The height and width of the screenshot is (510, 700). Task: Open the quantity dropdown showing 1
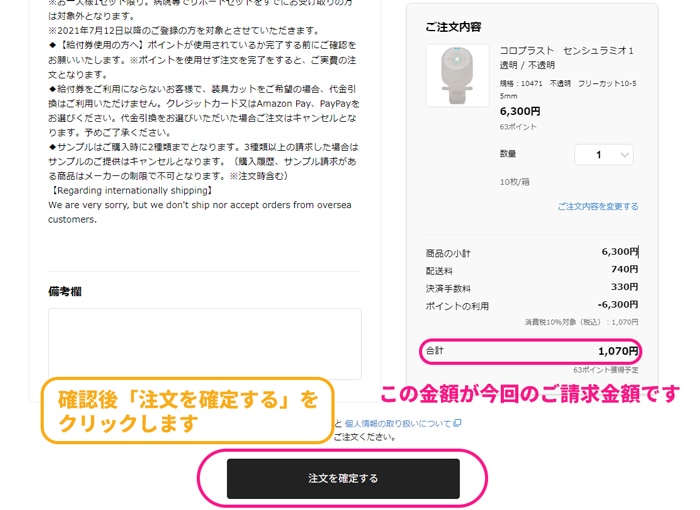point(603,154)
